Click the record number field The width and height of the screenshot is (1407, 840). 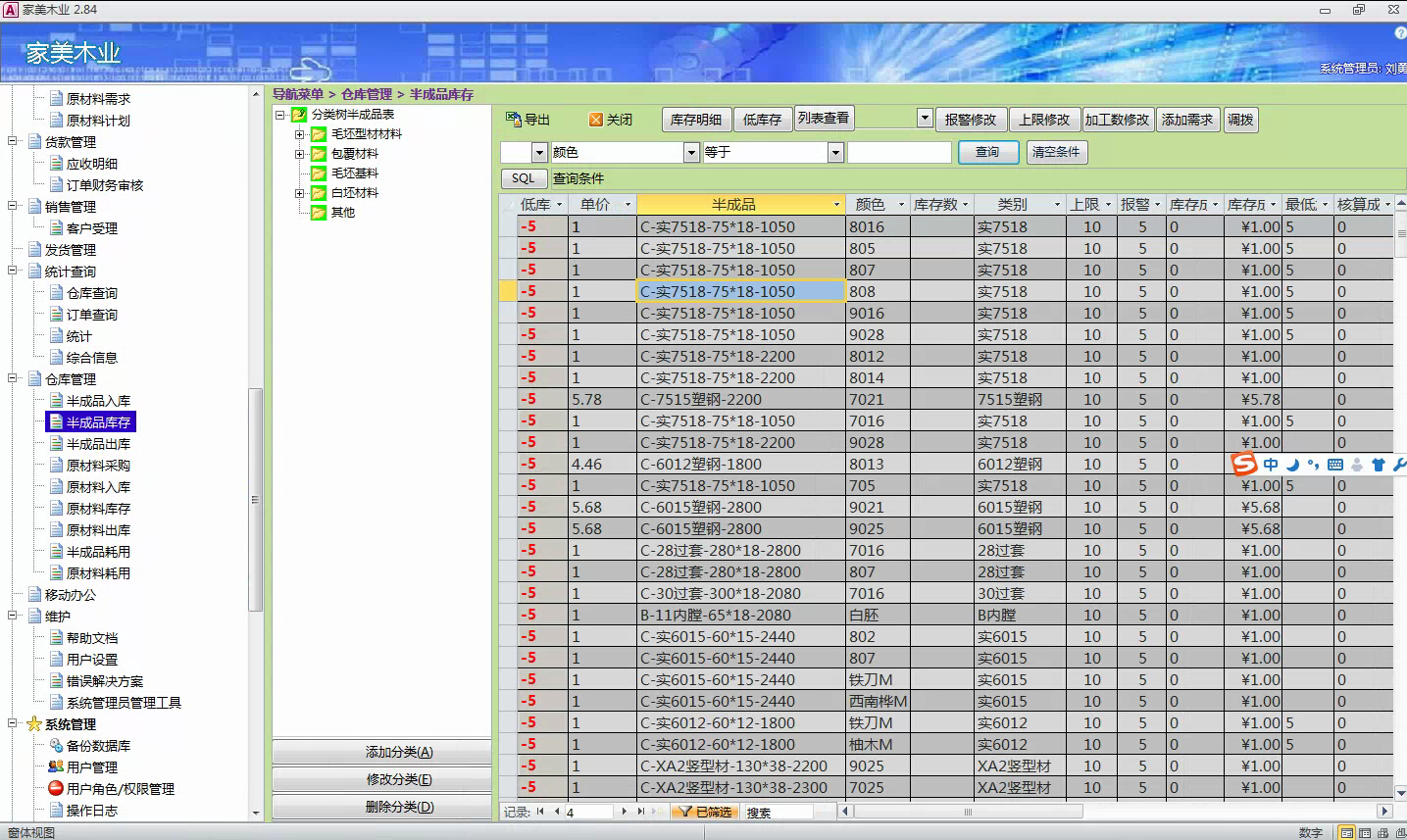point(588,812)
